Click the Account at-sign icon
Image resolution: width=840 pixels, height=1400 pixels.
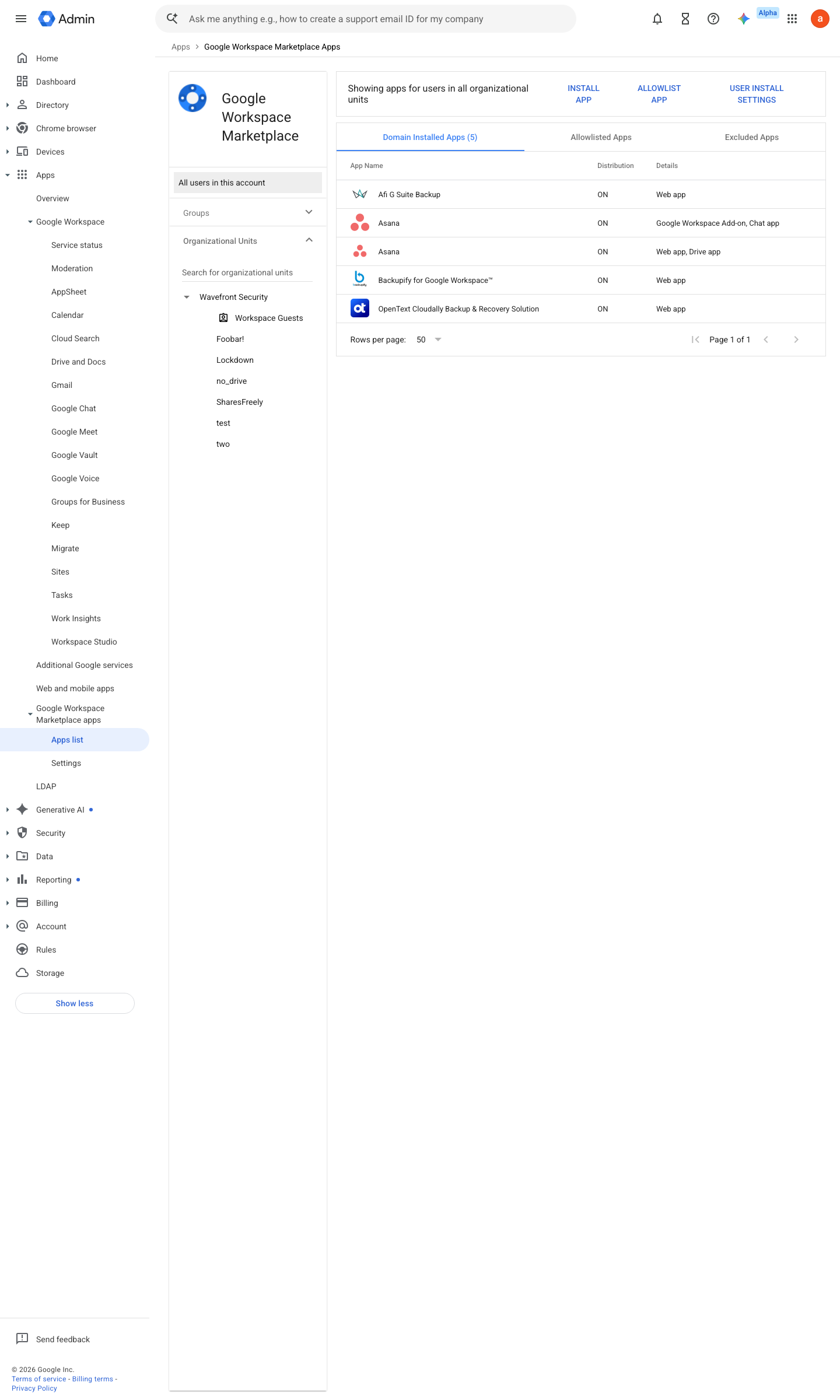[x=22, y=926]
